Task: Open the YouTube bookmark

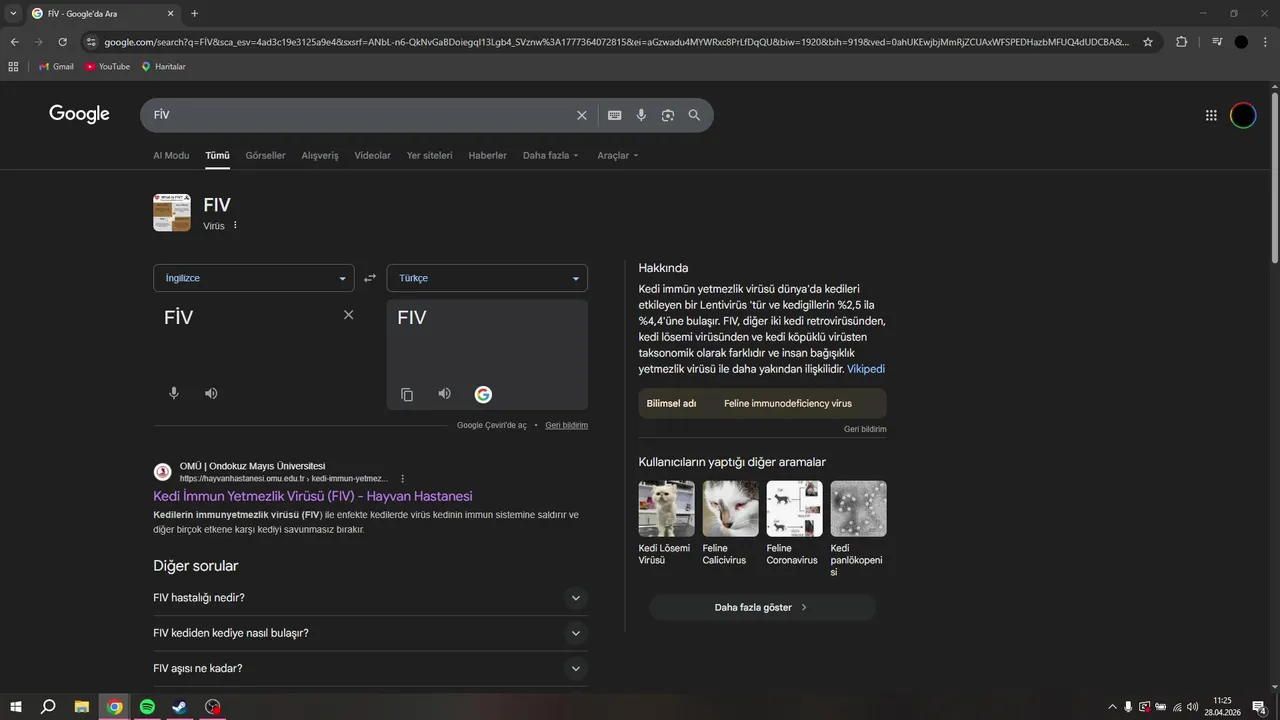Action: point(108,66)
